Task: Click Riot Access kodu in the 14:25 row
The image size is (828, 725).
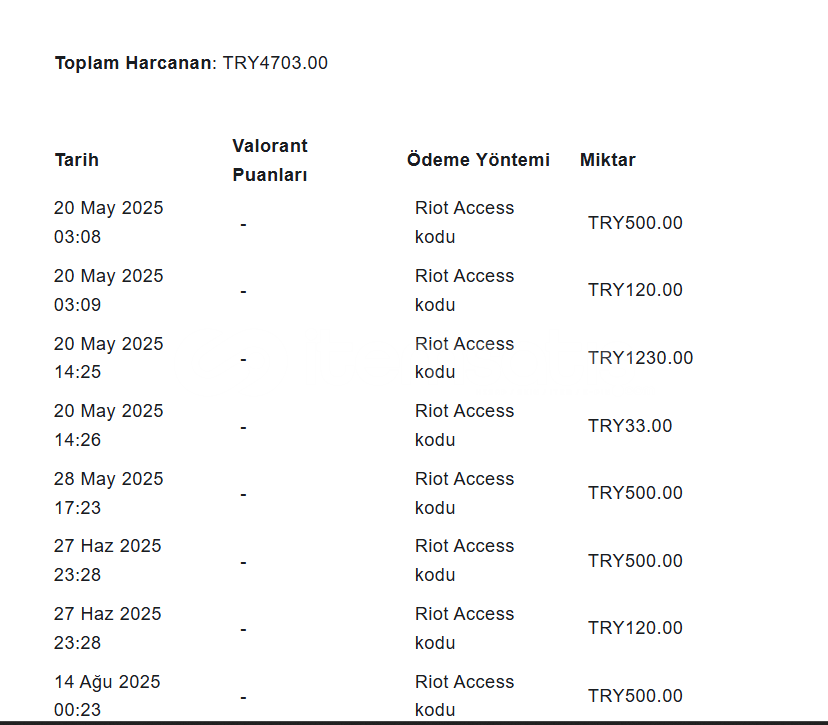Action: 464,358
